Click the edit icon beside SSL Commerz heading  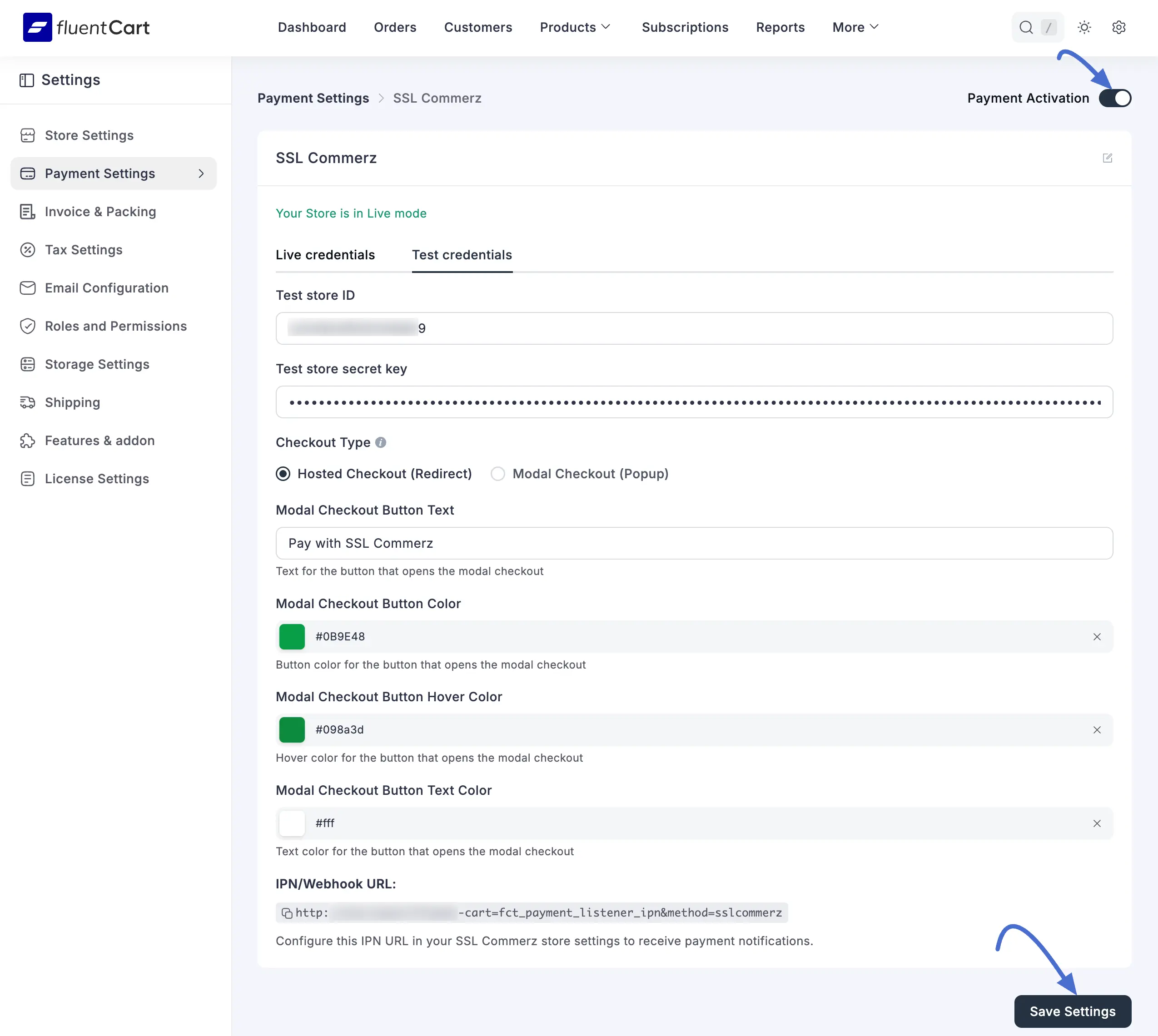click(x=1107, y=158)
